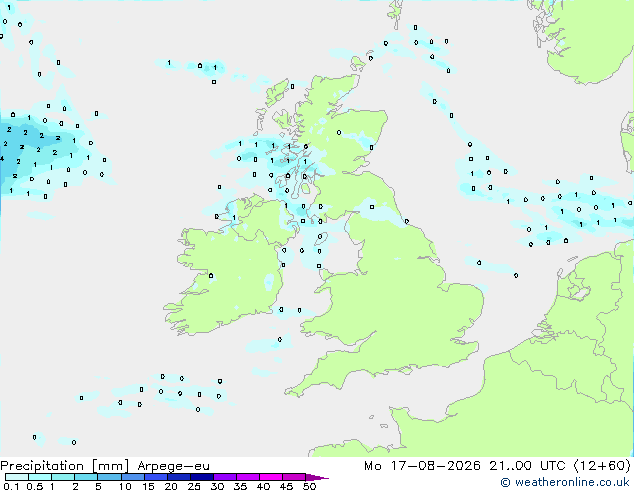Click the legend value label 50
The height and width of the screenshot is (490, 634).
pos(309,486)
